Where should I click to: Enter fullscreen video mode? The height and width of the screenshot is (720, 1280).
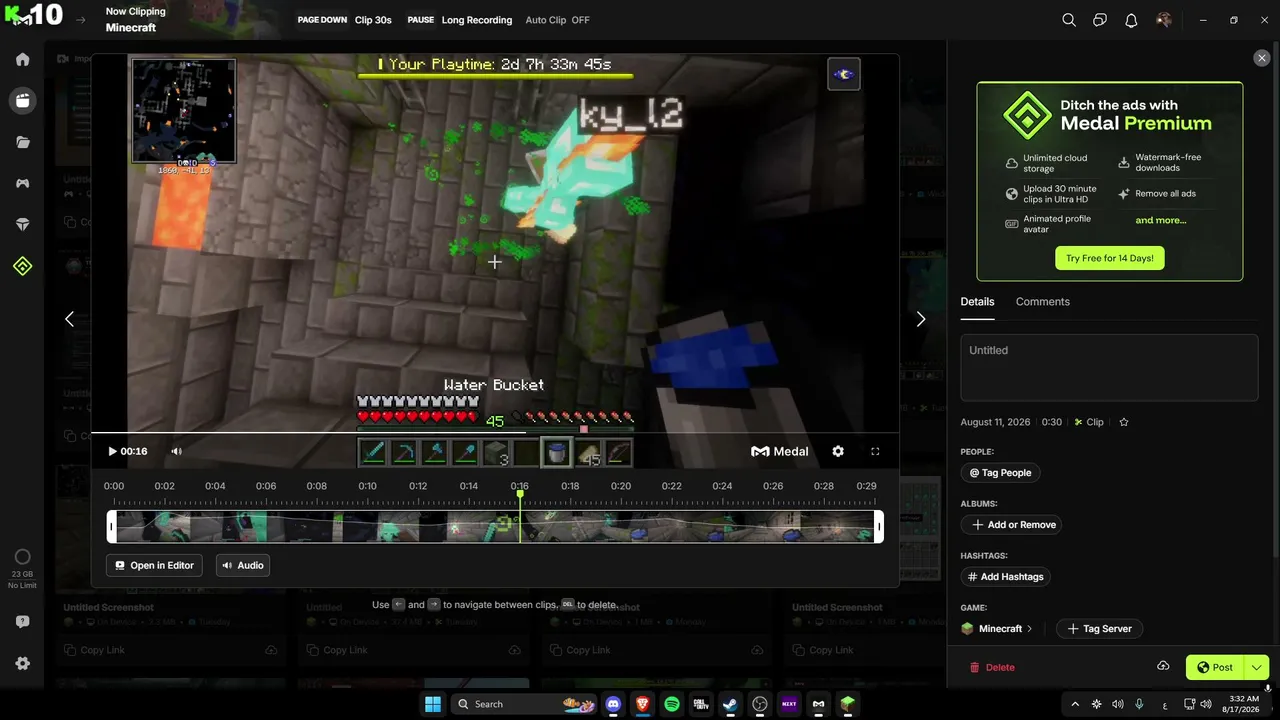pos(875,451)
